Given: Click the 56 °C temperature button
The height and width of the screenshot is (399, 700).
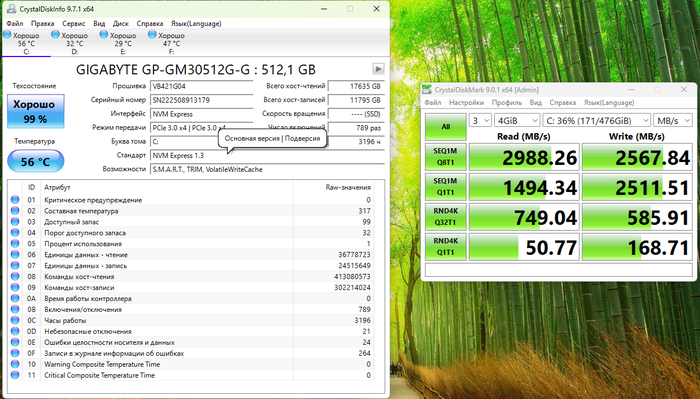Looking at the screenshot, I should tap(36, 162).
